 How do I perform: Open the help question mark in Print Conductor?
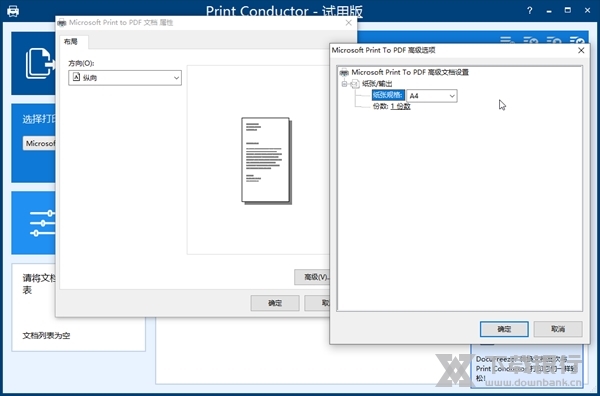tap(530, 11)
